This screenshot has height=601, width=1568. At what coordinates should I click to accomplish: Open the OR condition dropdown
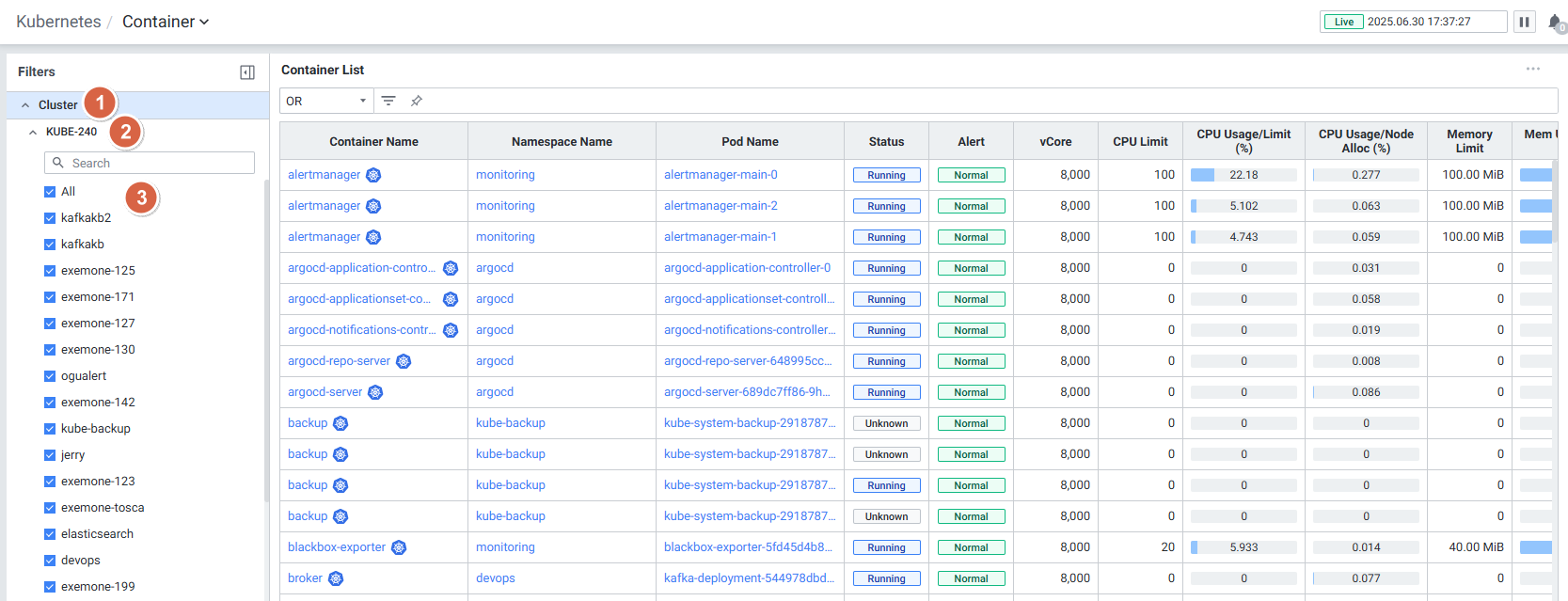(325, 101)
